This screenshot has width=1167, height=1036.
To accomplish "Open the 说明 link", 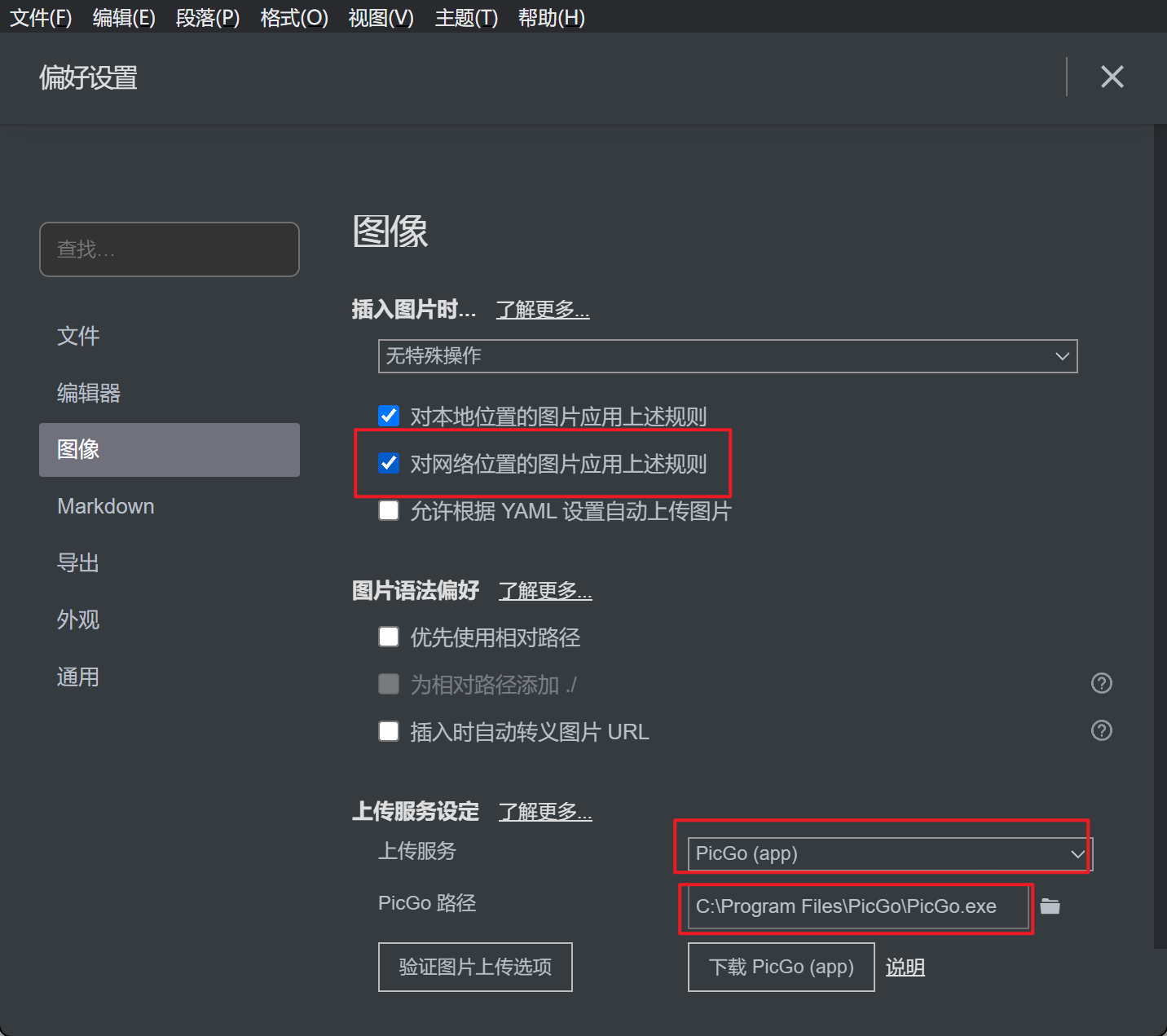I will point(905,968).
